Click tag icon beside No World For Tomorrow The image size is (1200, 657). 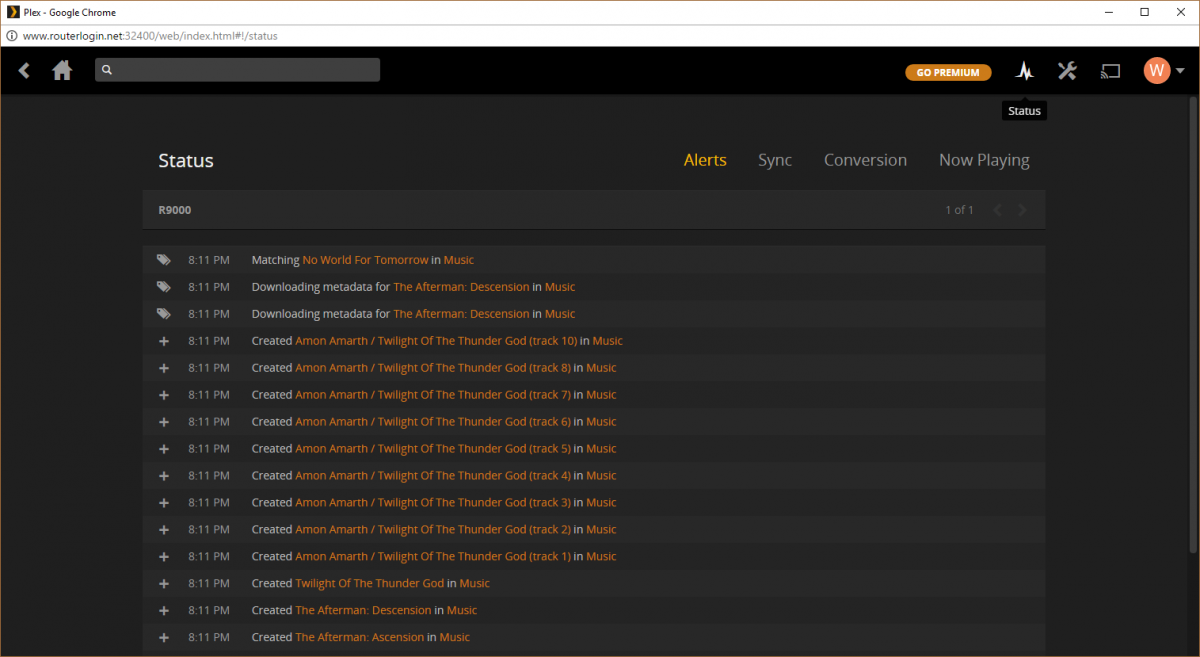pos(163,260)
